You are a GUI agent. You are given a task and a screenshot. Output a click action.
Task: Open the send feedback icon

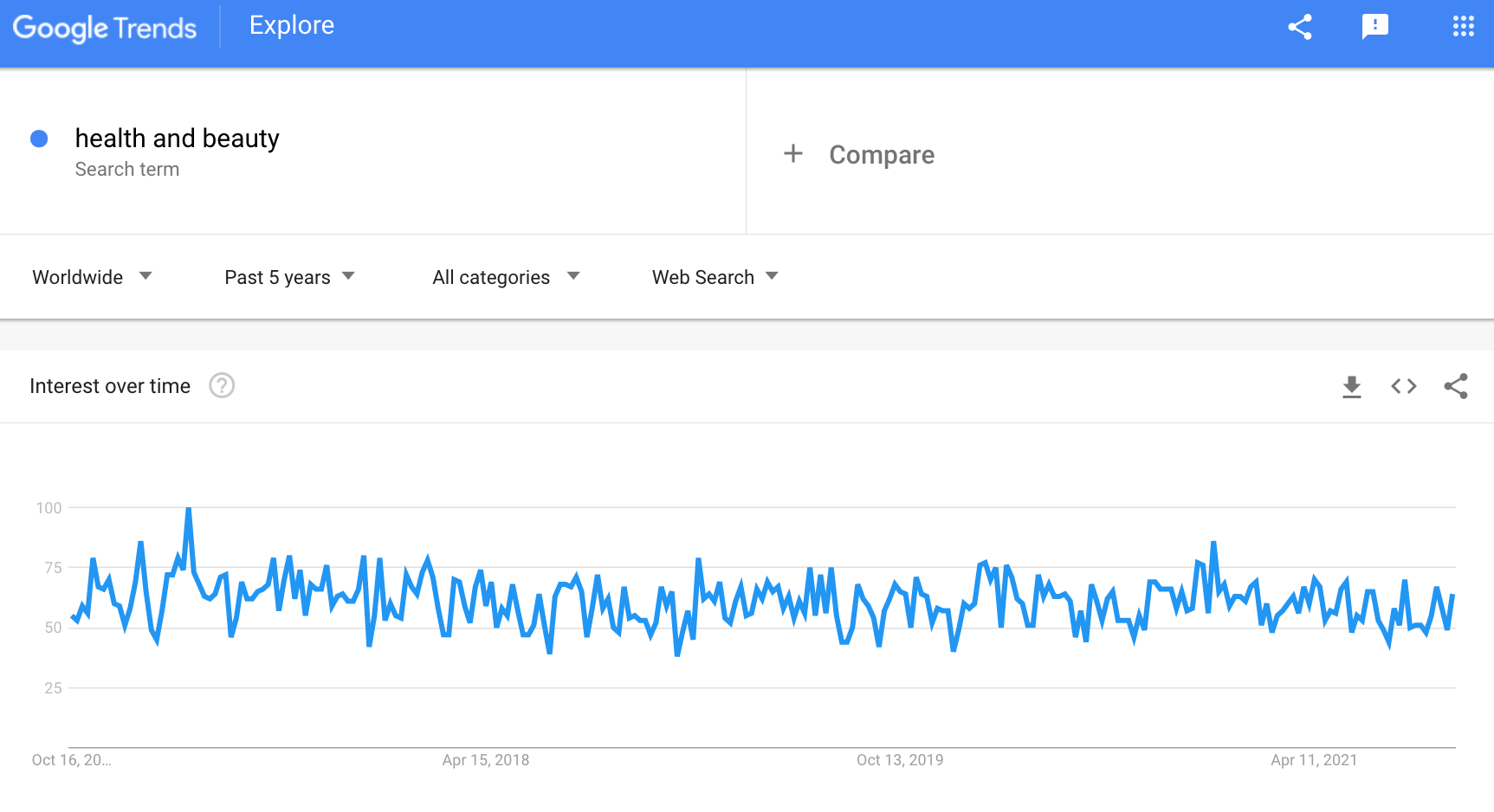pos(1374,27)
